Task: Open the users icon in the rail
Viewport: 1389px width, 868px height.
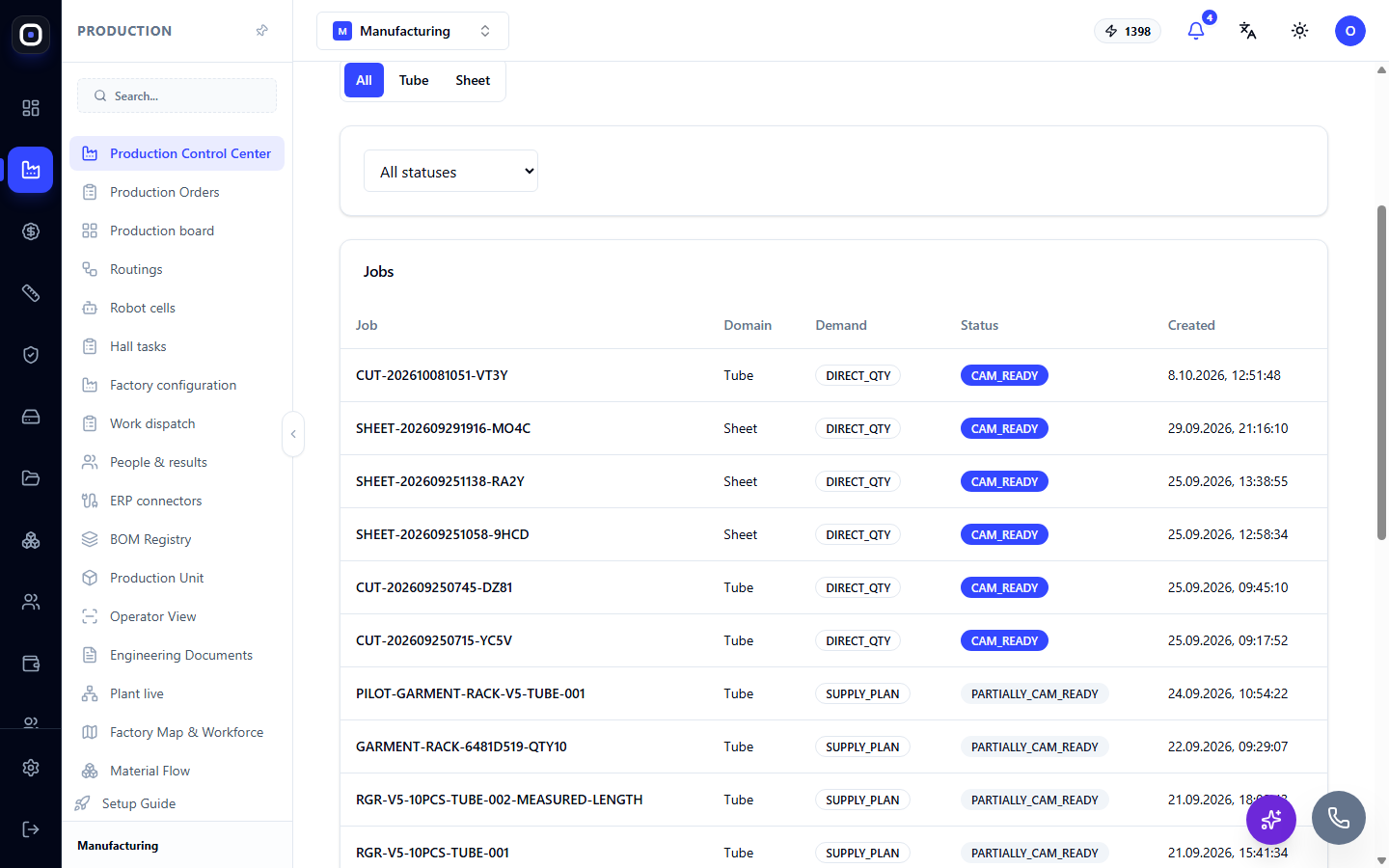Action: tap(31, 602)
